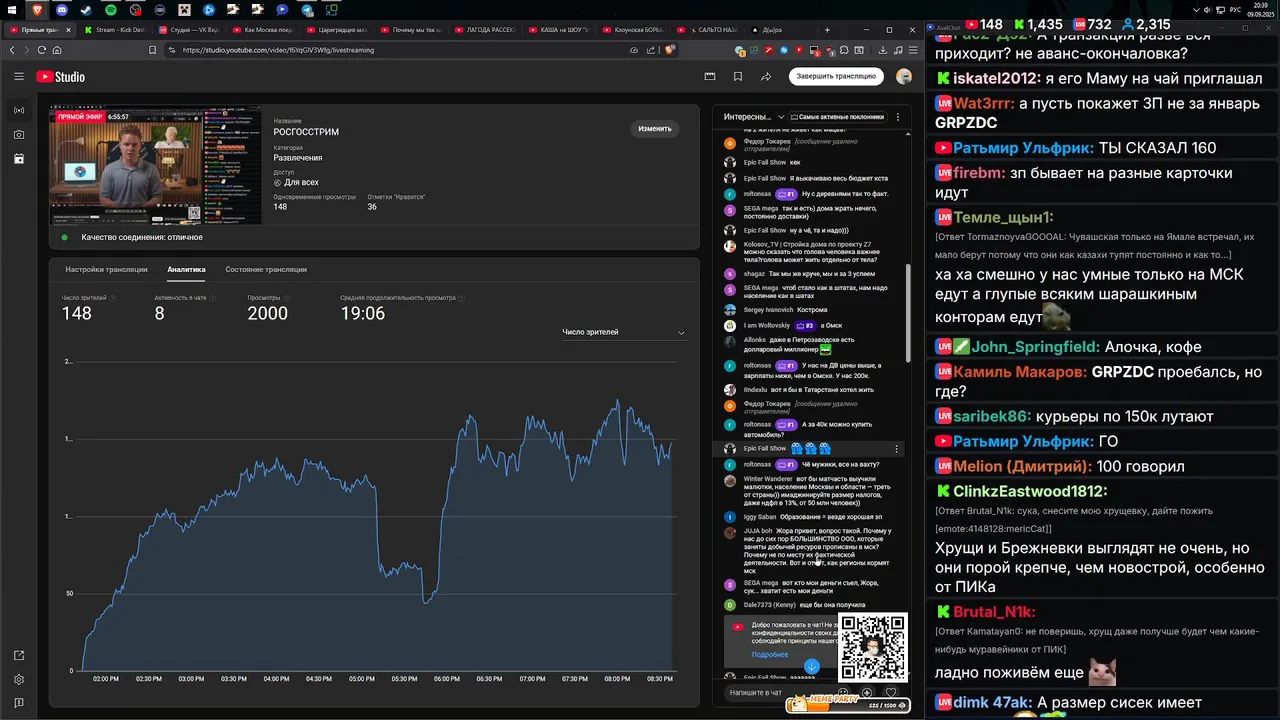Viewport: 1280px width, 720px height.
Task: Open the account avatar menu
Action: [904, 76]
